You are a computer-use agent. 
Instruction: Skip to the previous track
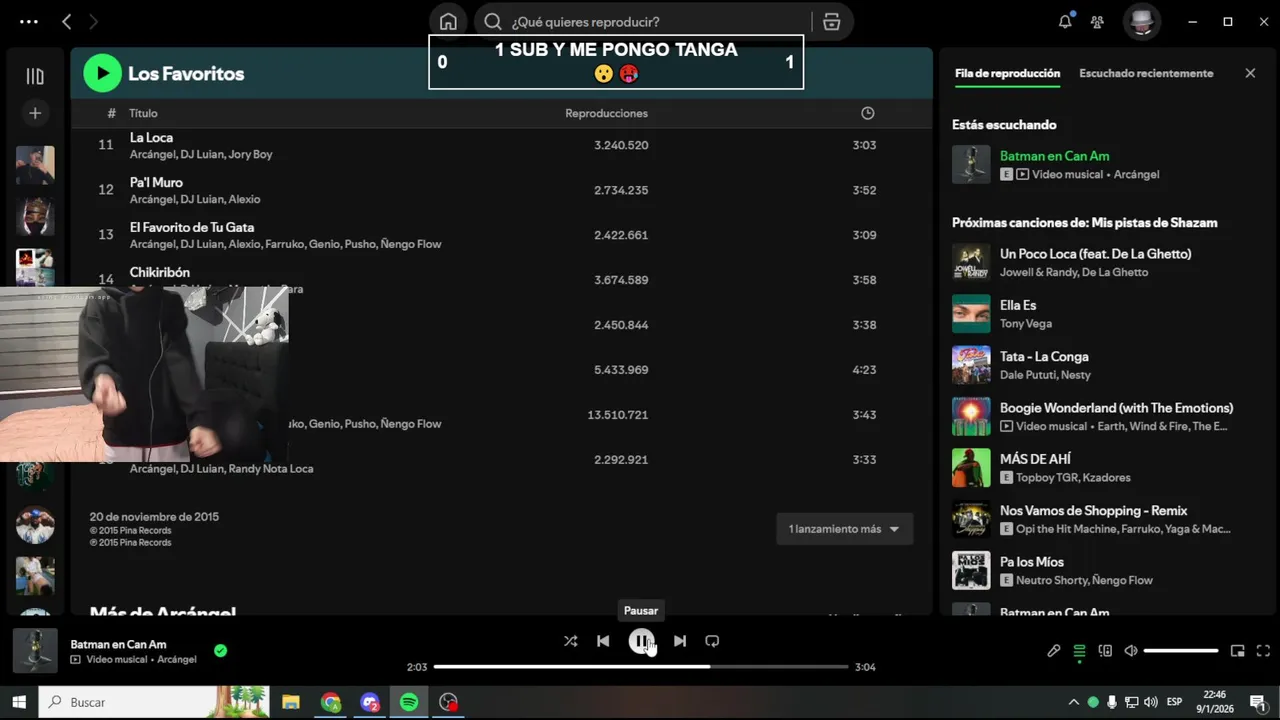click(x=603, y=641)
